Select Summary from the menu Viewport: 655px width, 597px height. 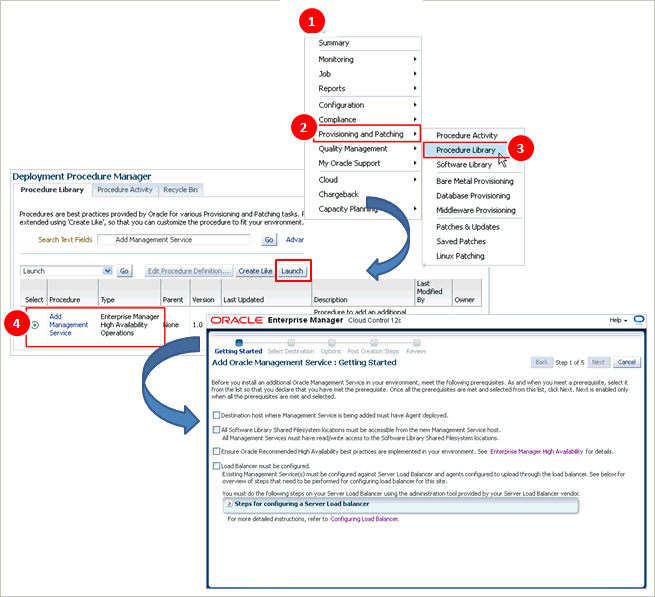coord(334,43)
